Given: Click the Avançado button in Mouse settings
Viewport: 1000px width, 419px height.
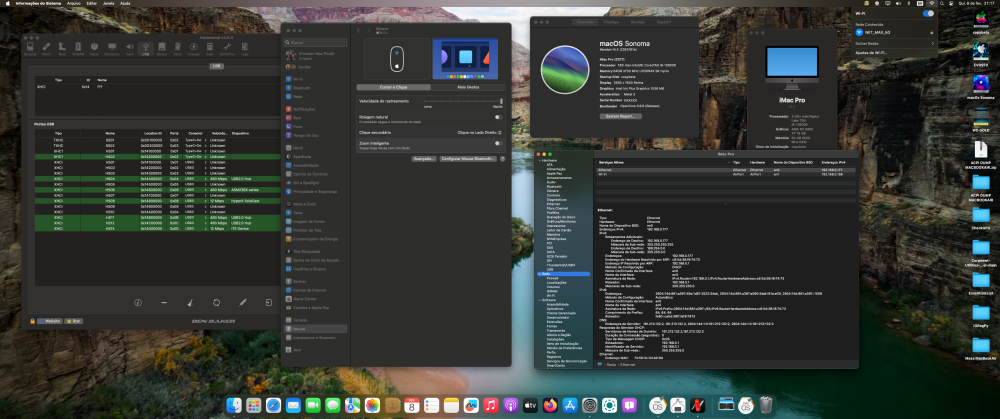Looking at the screenshot, I should point(424,159).
